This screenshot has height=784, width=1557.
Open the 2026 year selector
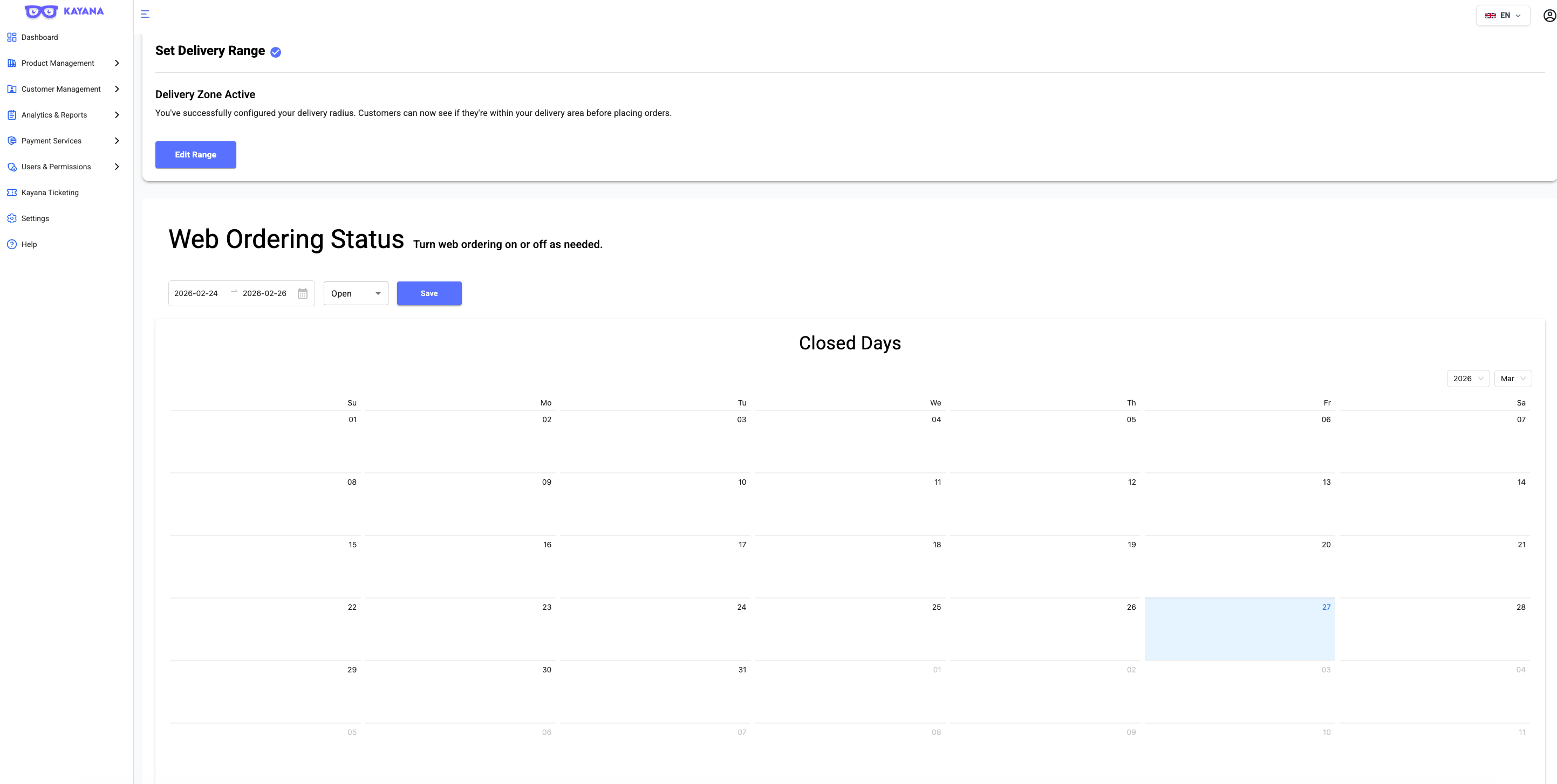pyautogui.click(x=1468, y=379)
